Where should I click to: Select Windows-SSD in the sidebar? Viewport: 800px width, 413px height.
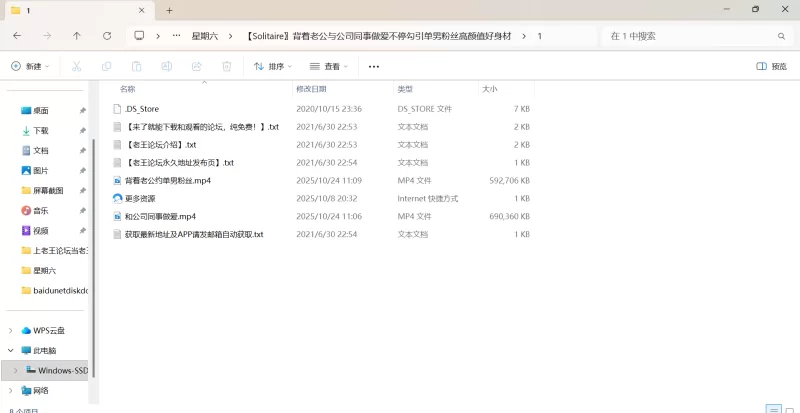[63, 371]
